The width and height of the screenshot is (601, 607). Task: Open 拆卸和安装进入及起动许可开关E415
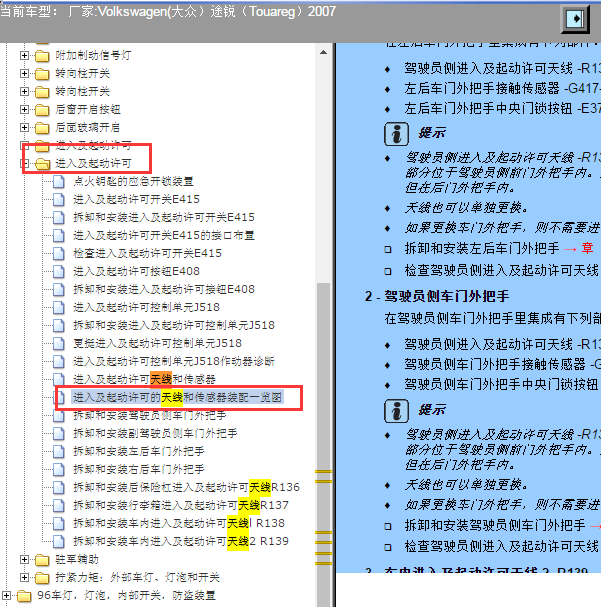(164, 217)
